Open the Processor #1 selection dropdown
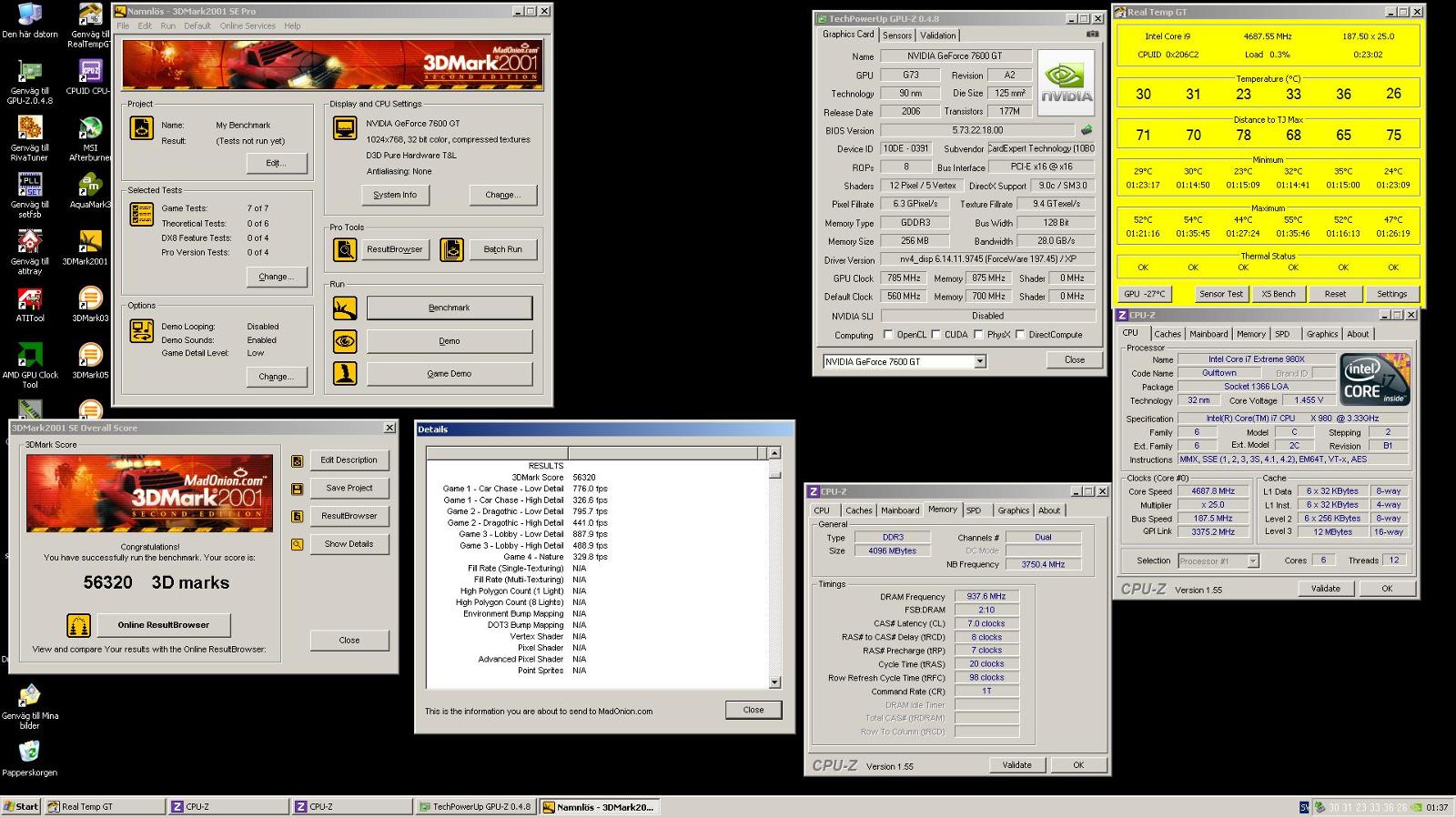Viewport: 1456px width, 818px height. click(1252, 560)
